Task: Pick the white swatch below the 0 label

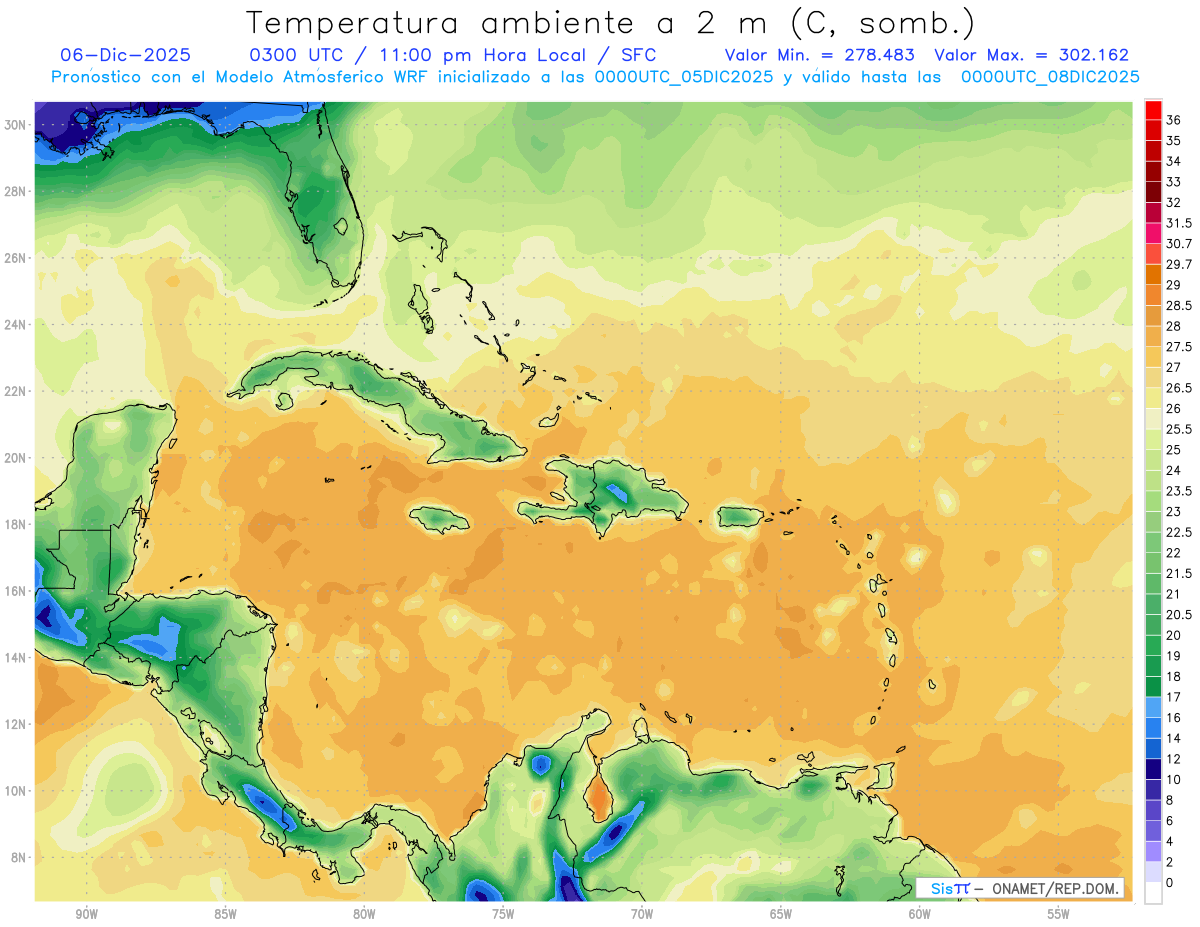Action: pyautogui.click(x=1153, y=893)
